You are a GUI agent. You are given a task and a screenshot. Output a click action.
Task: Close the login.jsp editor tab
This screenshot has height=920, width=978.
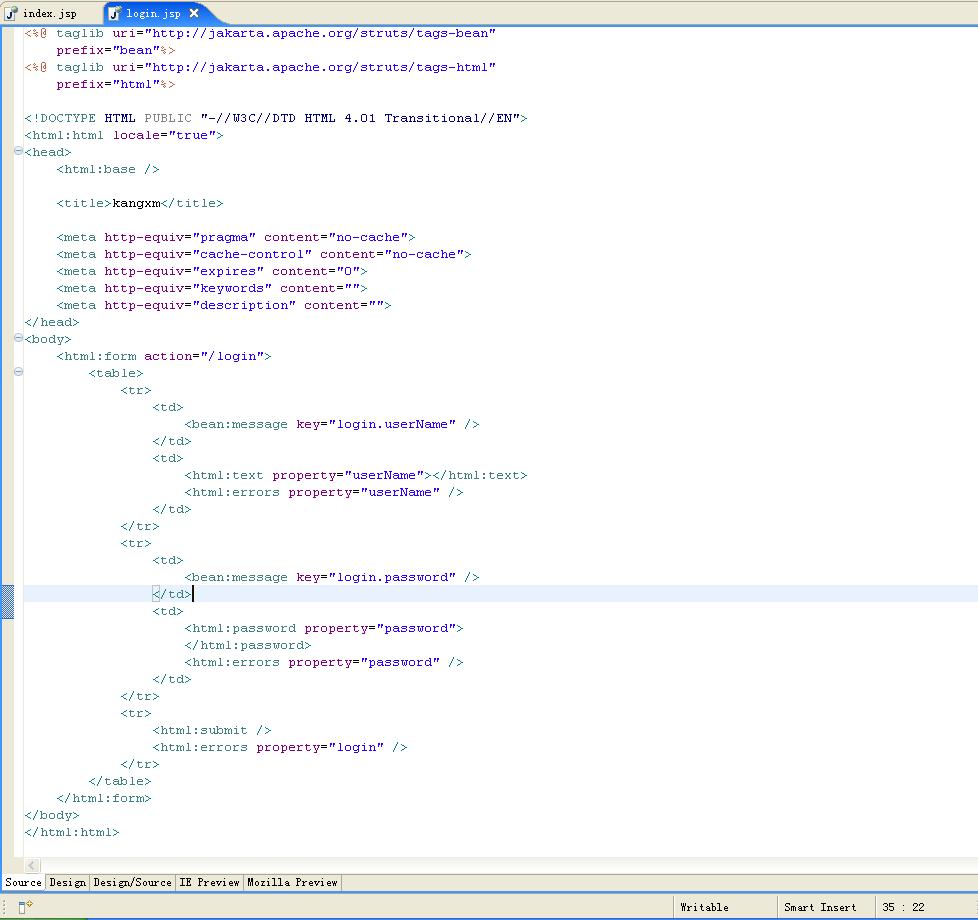(194, 12)
